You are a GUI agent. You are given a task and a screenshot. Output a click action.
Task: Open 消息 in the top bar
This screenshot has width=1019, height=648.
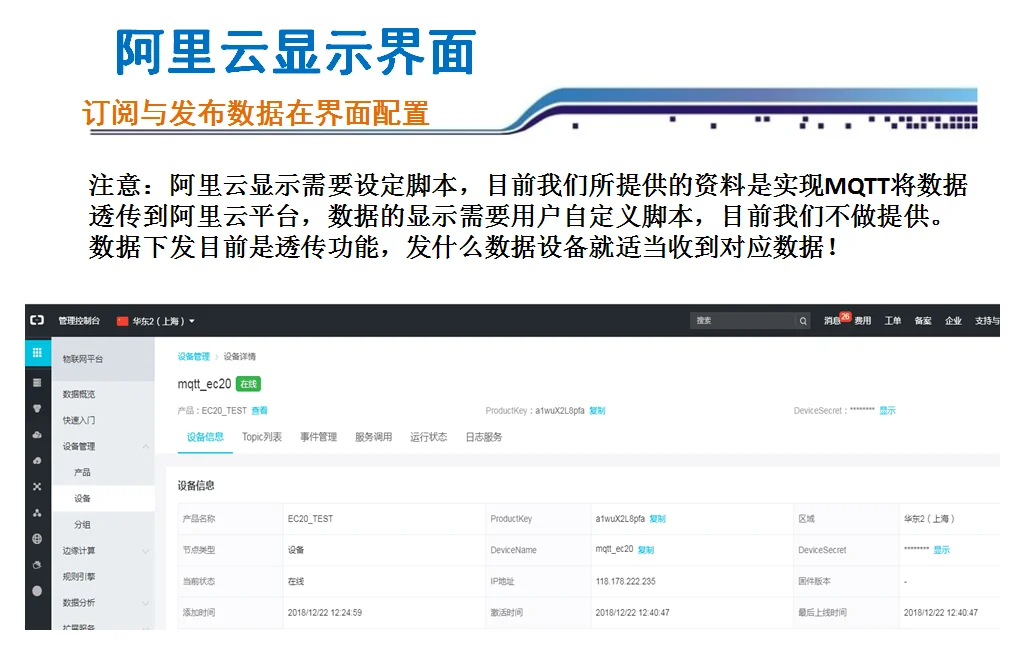coord(832,321)
